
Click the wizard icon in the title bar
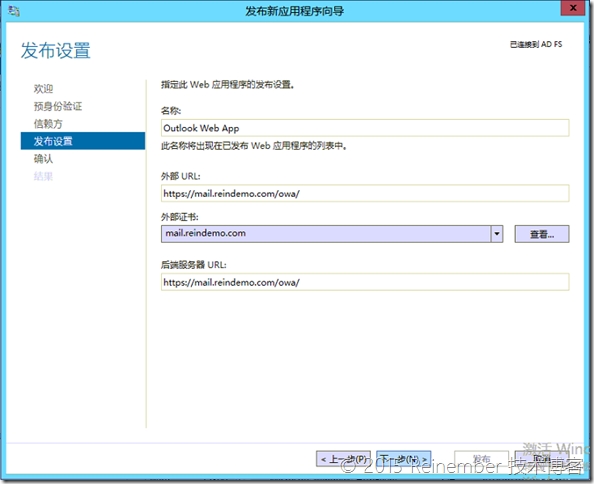point(14,11)
